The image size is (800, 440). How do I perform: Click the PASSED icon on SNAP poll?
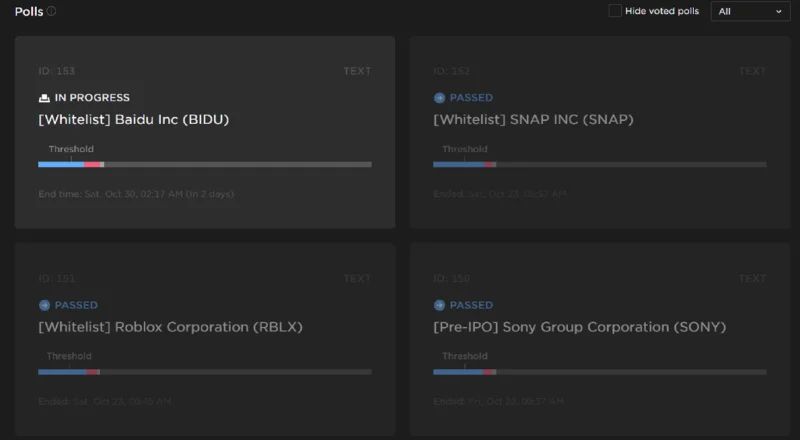click(439, 97)
